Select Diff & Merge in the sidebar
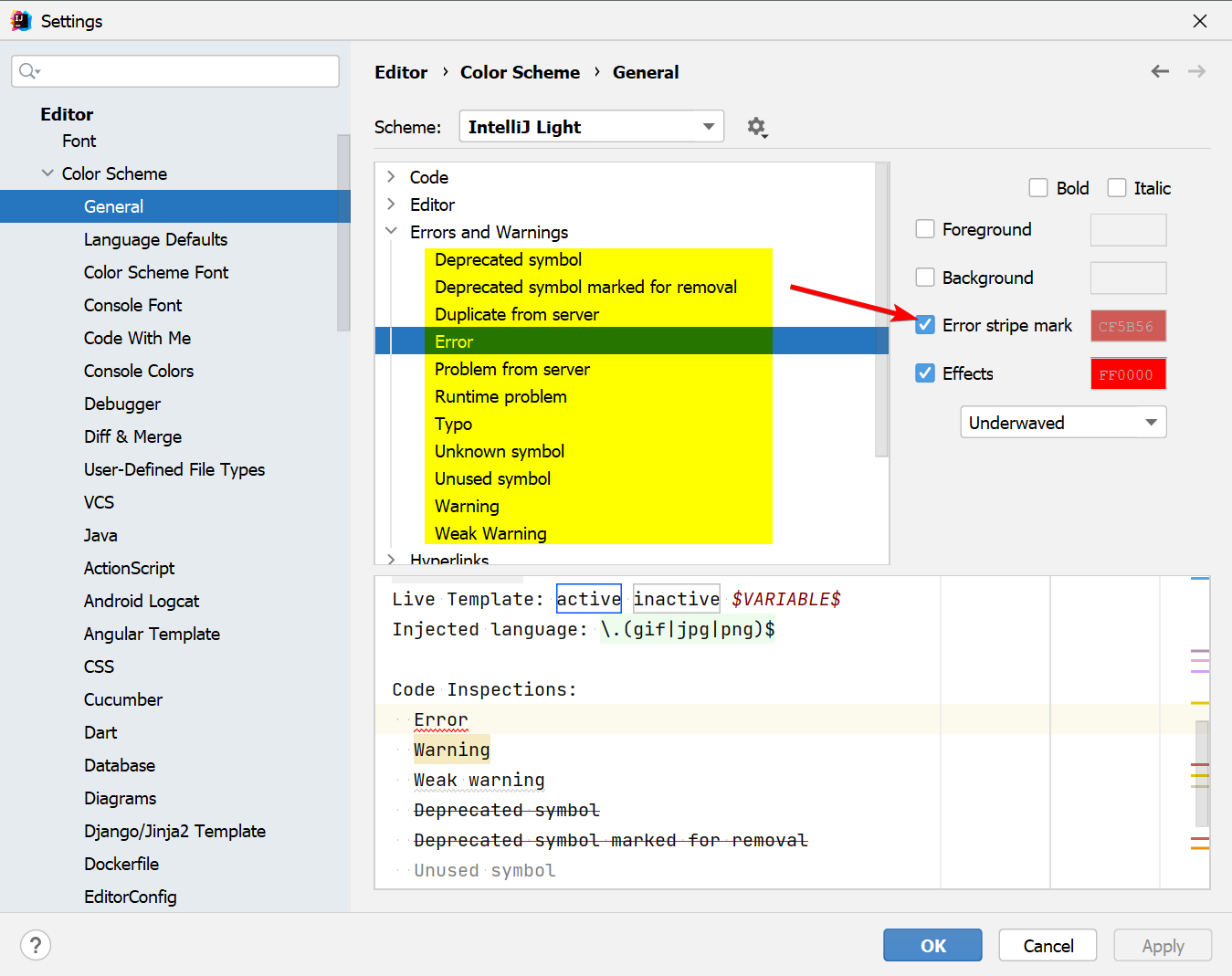 (132, 436)
